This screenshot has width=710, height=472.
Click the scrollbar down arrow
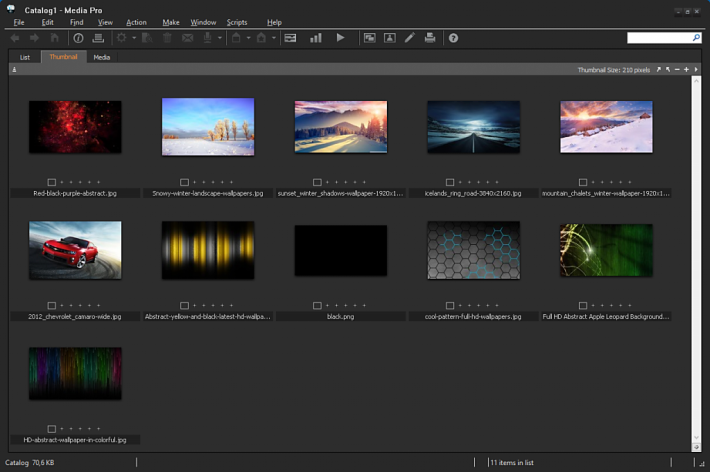click(x=696, y=438)
